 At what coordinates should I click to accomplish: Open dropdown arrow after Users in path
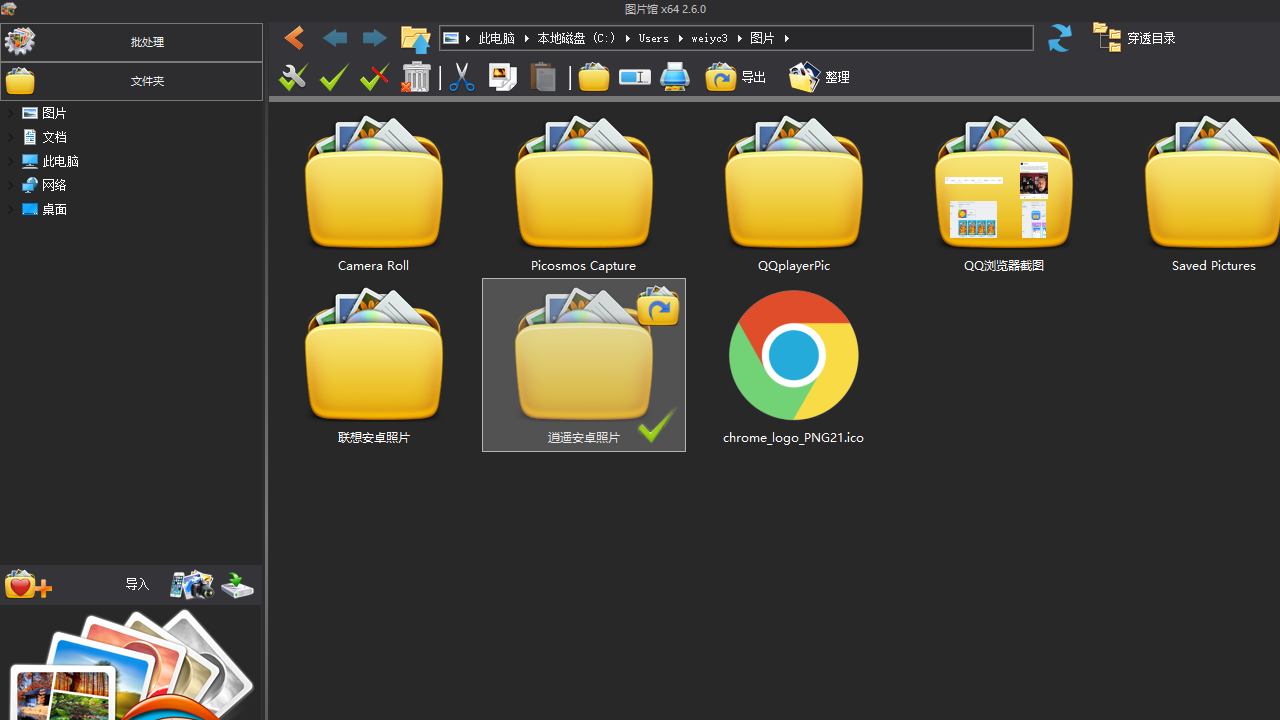tap(680, 38)
